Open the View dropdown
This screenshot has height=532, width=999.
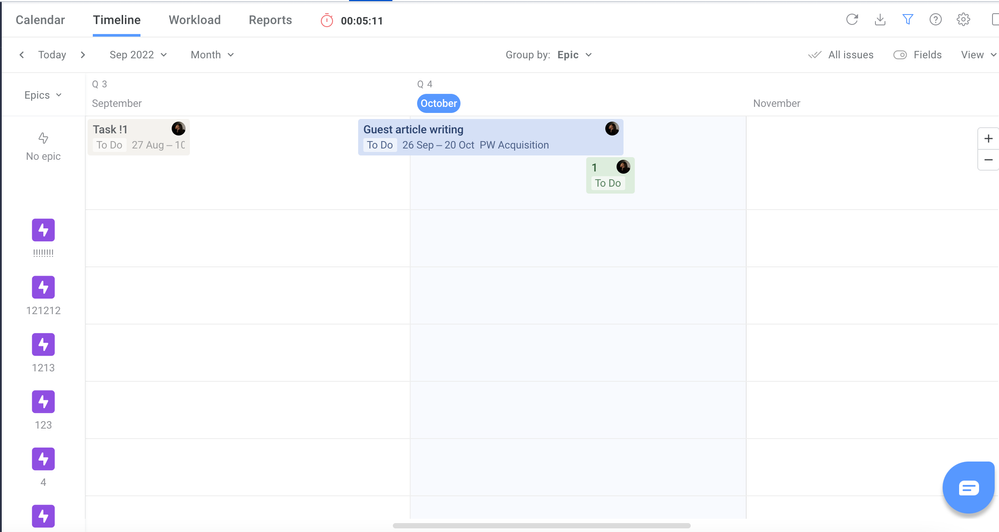tap(979, 55)
